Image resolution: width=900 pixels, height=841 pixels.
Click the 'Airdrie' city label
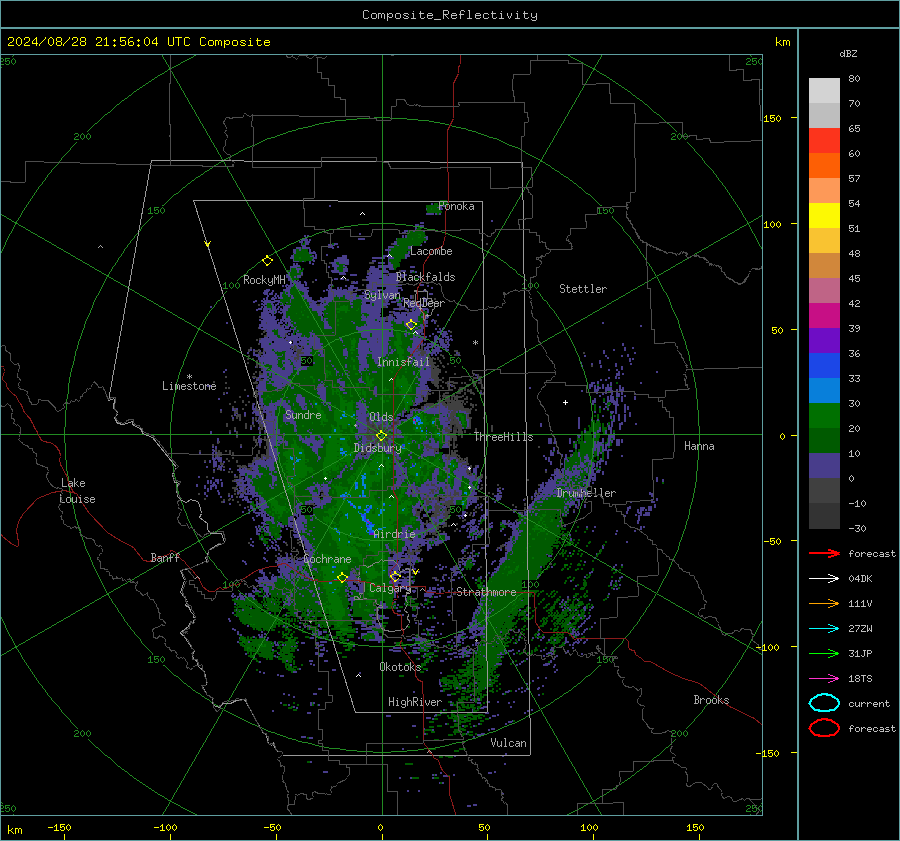click(x=394, y=534)
